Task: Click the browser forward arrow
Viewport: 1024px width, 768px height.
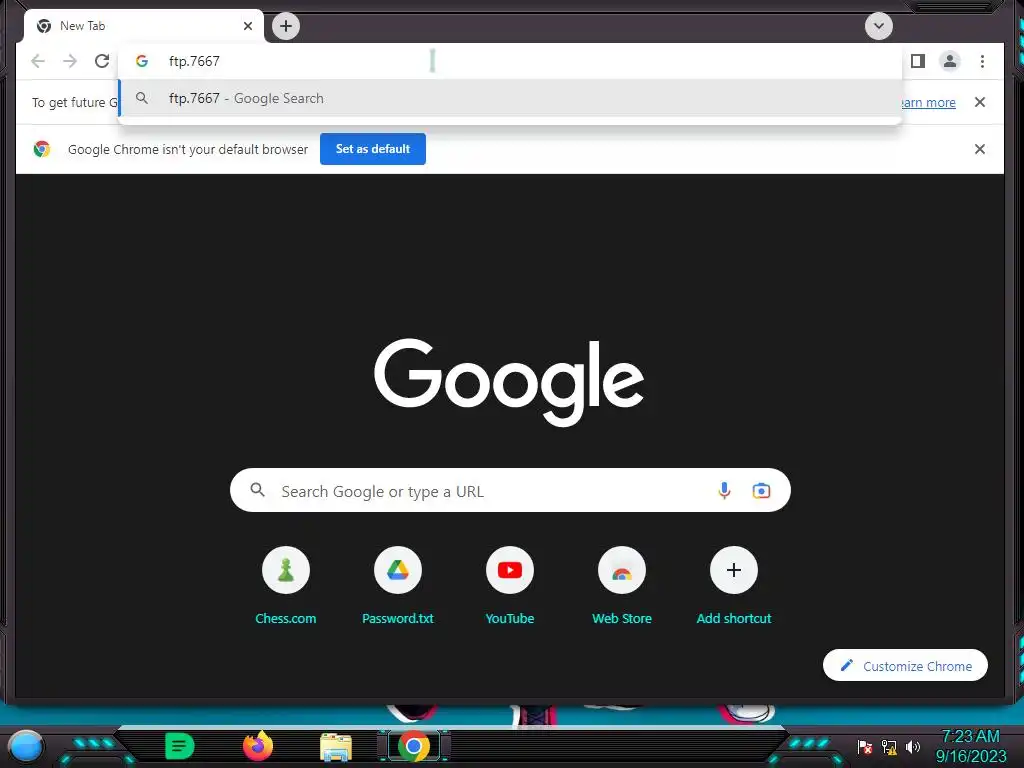Action: click(x=70, y=61)
